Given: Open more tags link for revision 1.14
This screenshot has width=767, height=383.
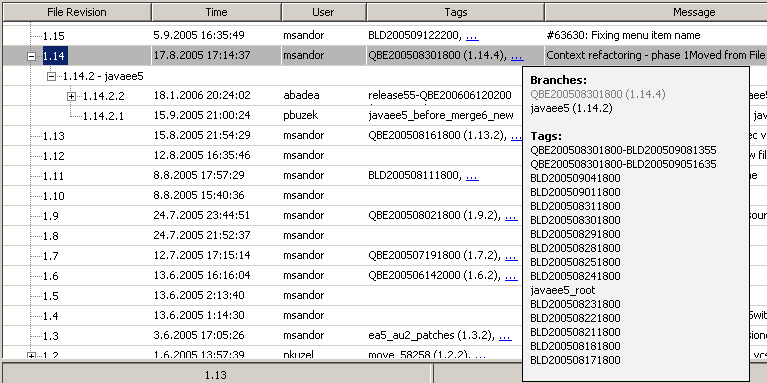Looking at the screenshot, I should (517, 56).
